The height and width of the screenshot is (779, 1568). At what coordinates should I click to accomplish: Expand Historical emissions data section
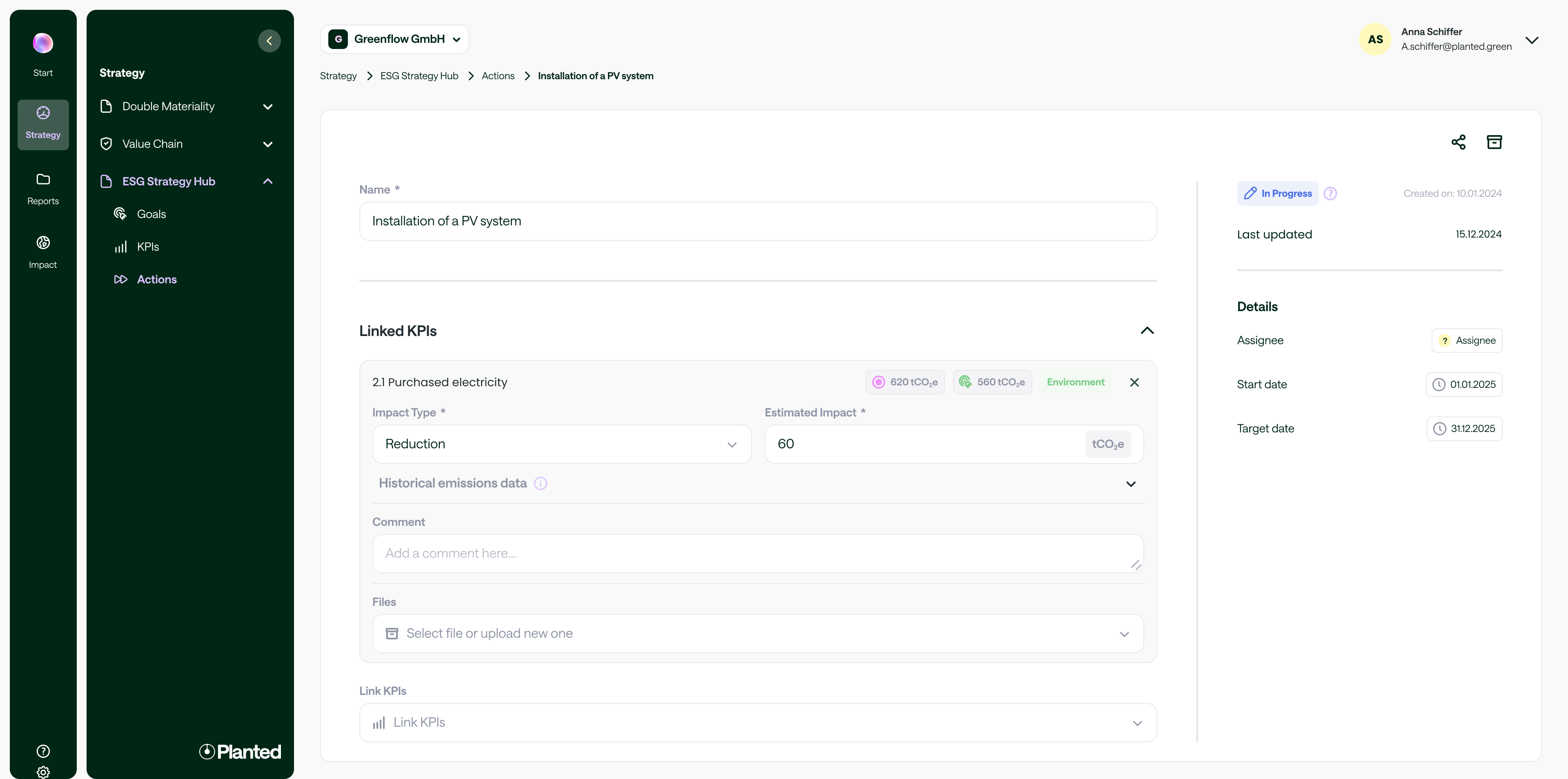[1131, 485]
